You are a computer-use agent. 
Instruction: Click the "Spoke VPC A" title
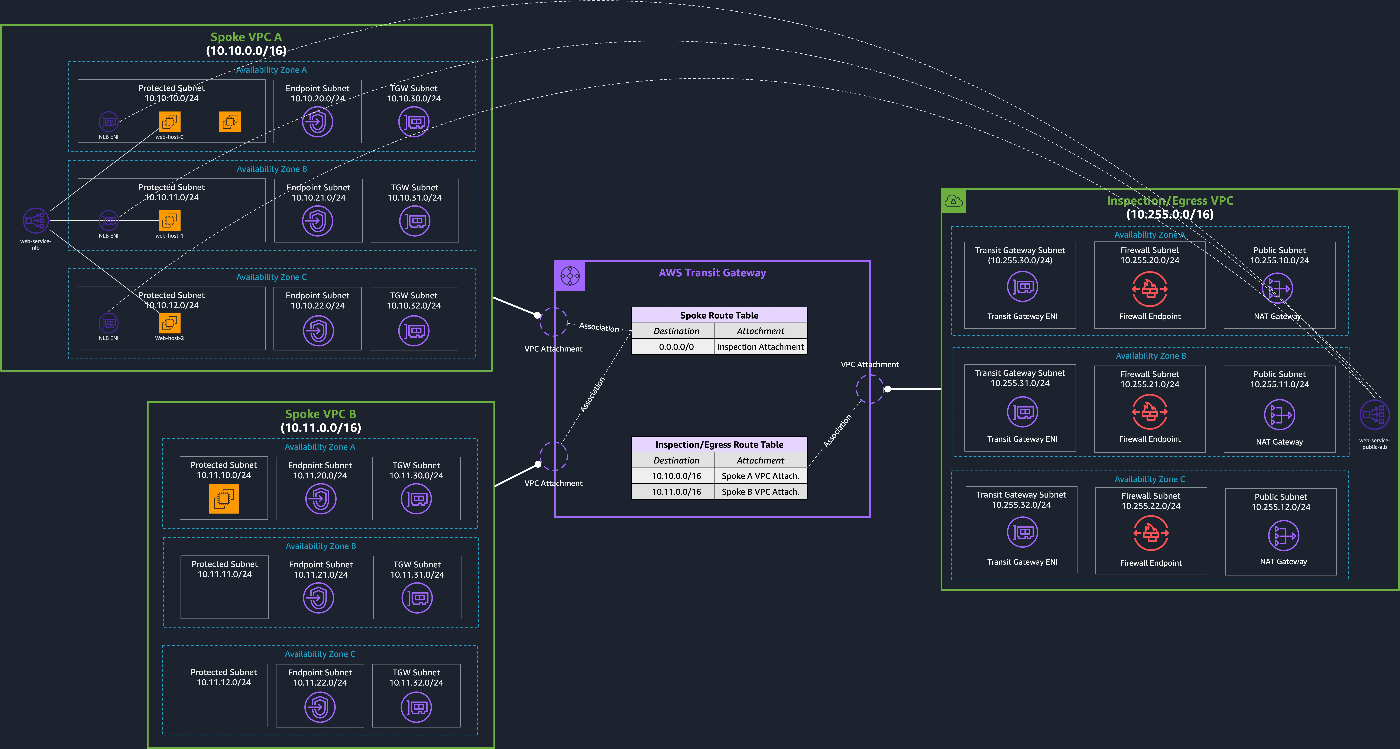pos(246,37)
